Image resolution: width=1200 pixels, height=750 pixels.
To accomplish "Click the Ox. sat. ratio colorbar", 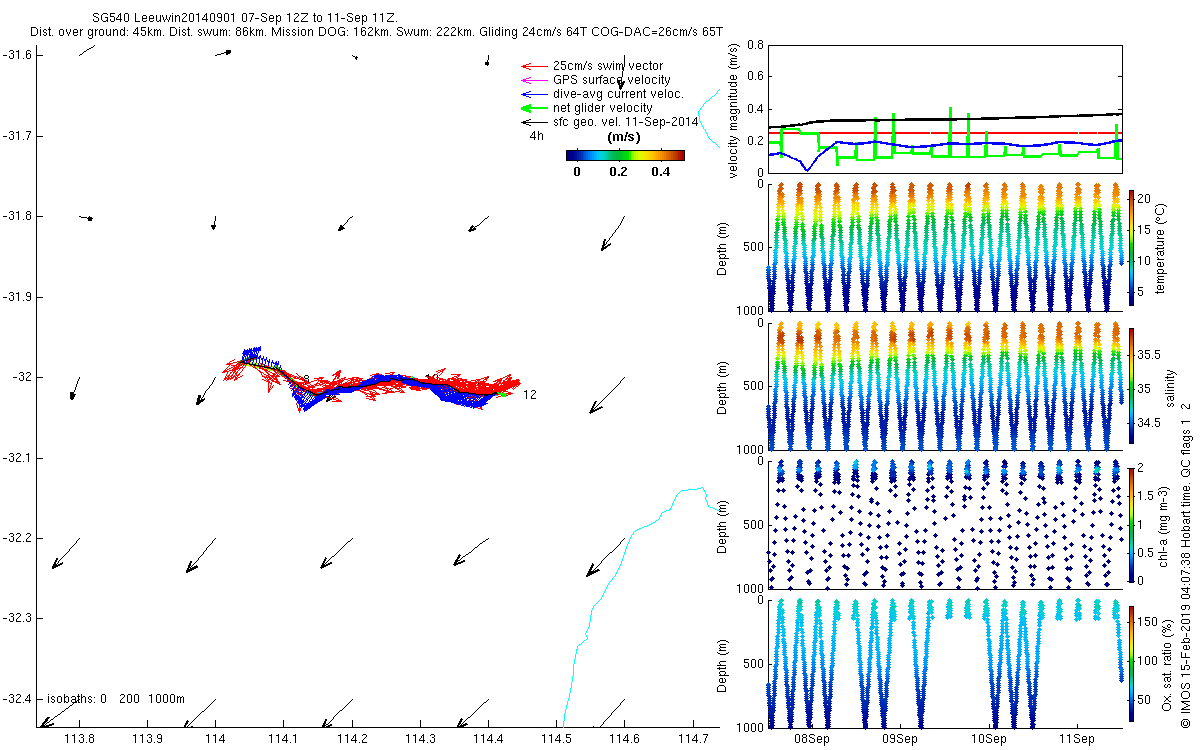I will pos(1132,663).
